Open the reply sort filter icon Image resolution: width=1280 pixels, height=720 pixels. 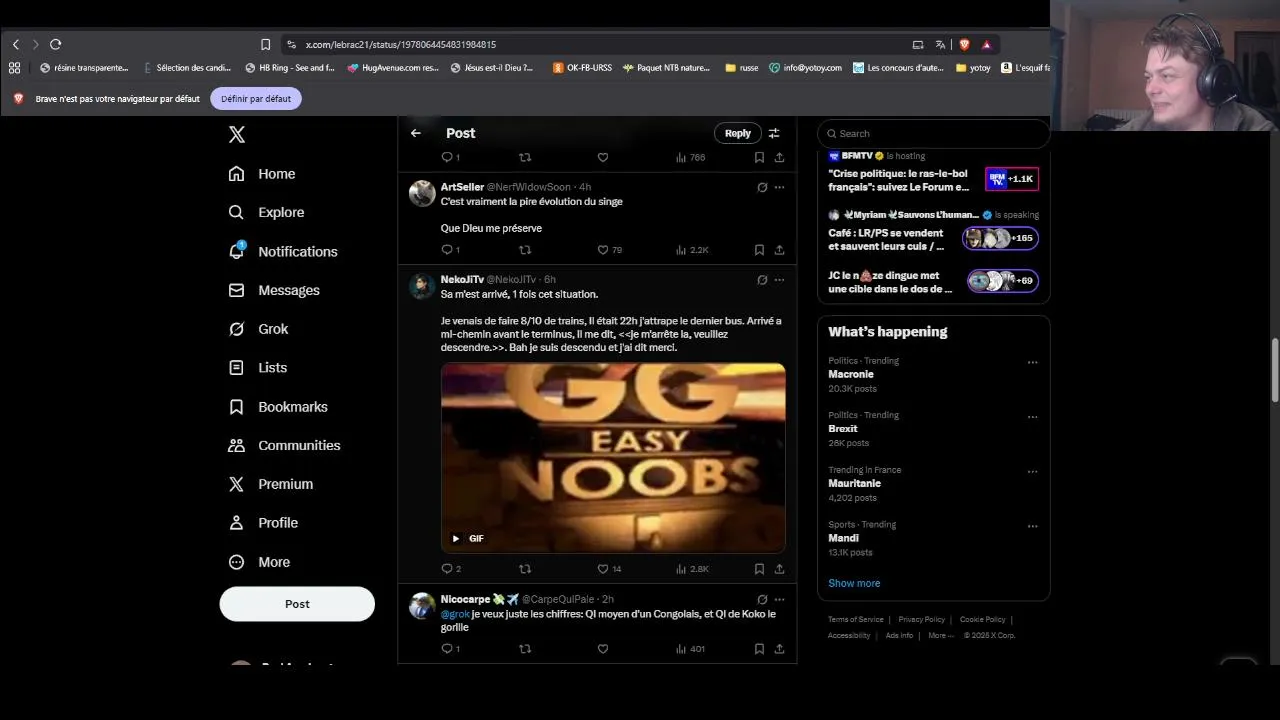(774, 133)
